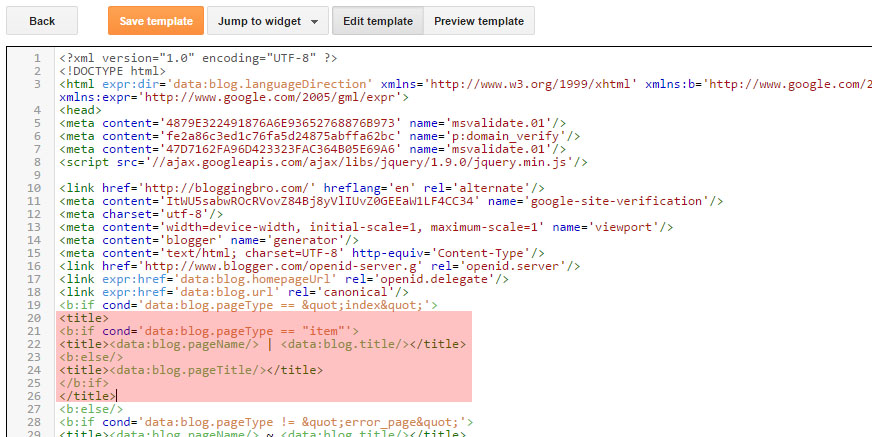The height and width of the screenshot is (437, 872).
Task: Switch to Preview template view
Action: click(x=479, y=21)
